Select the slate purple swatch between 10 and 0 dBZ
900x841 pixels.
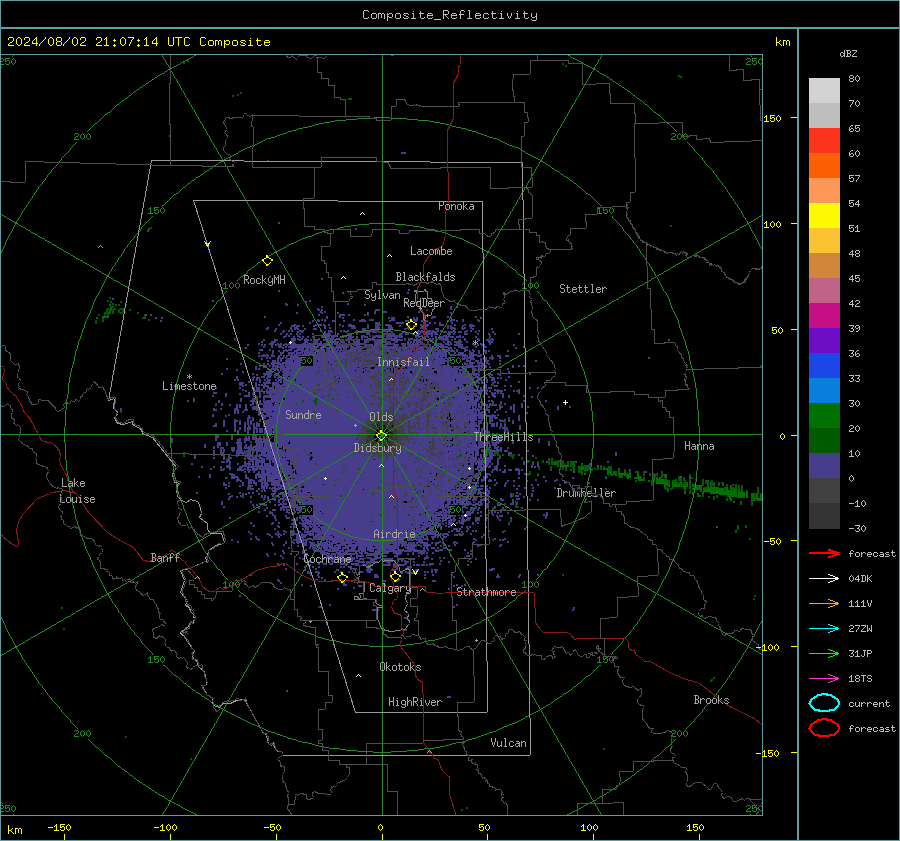[x=824, y=466]
